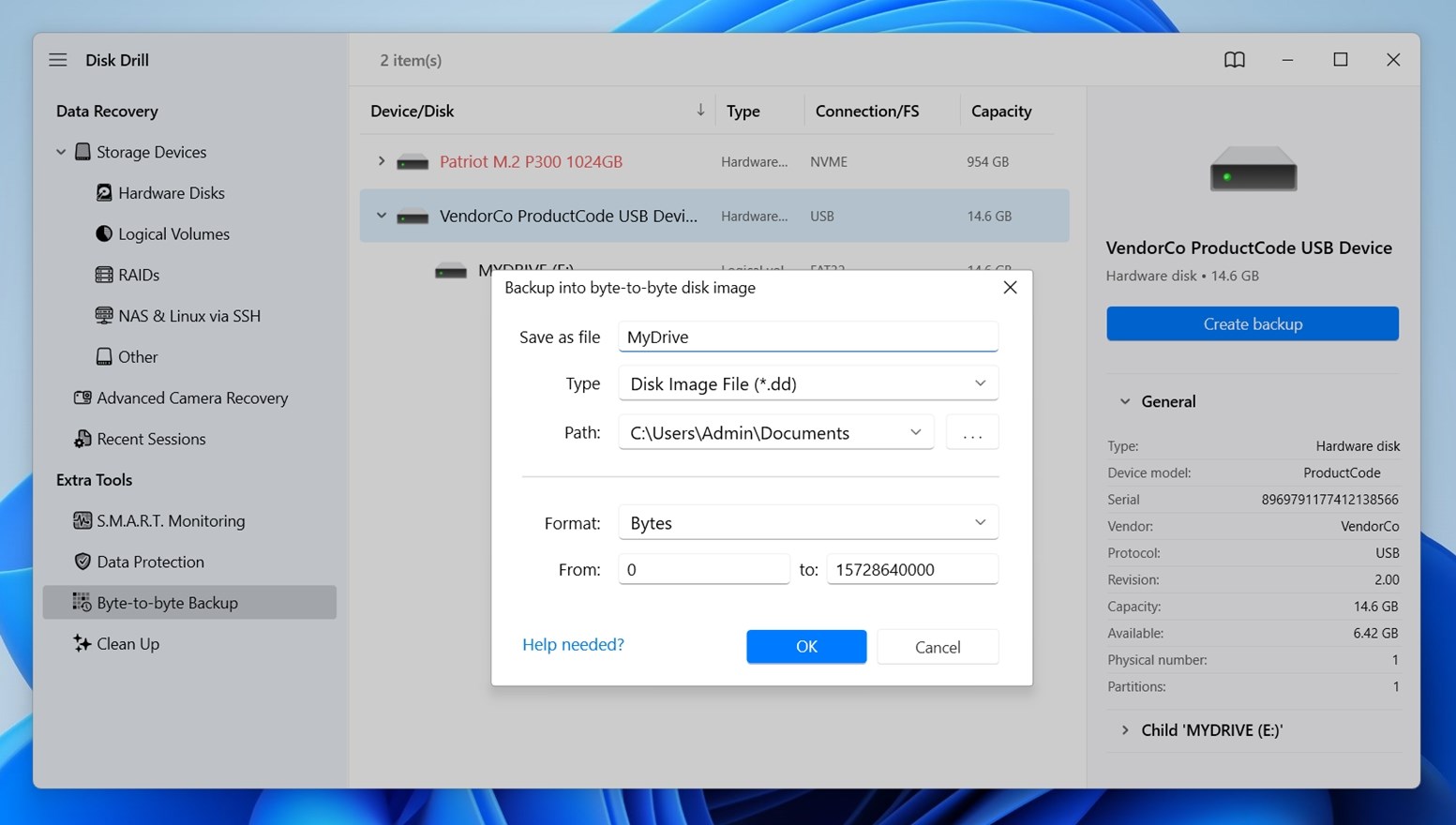Click the Available value 6.42 GB
Viewport: 1456px width, 825px height.
[1375, 634]
